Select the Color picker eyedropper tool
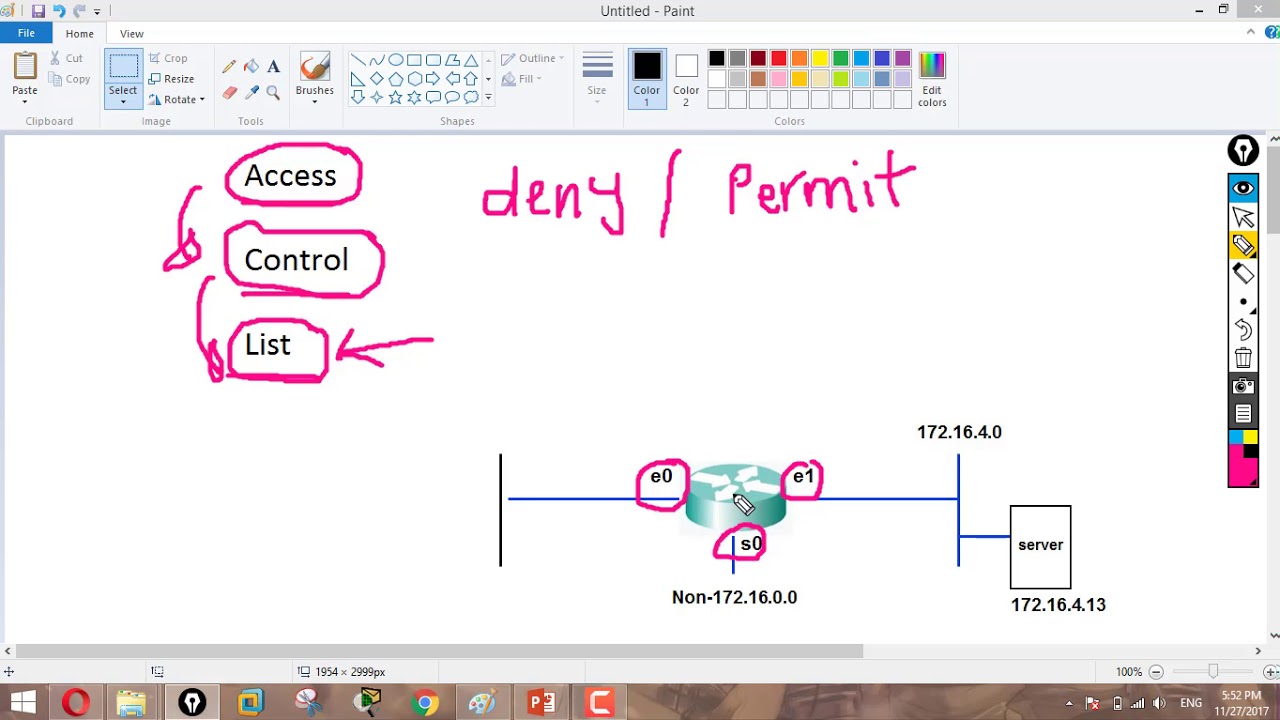The width and height of the screenshot is (1280, 720). click(x=251, y=93)
